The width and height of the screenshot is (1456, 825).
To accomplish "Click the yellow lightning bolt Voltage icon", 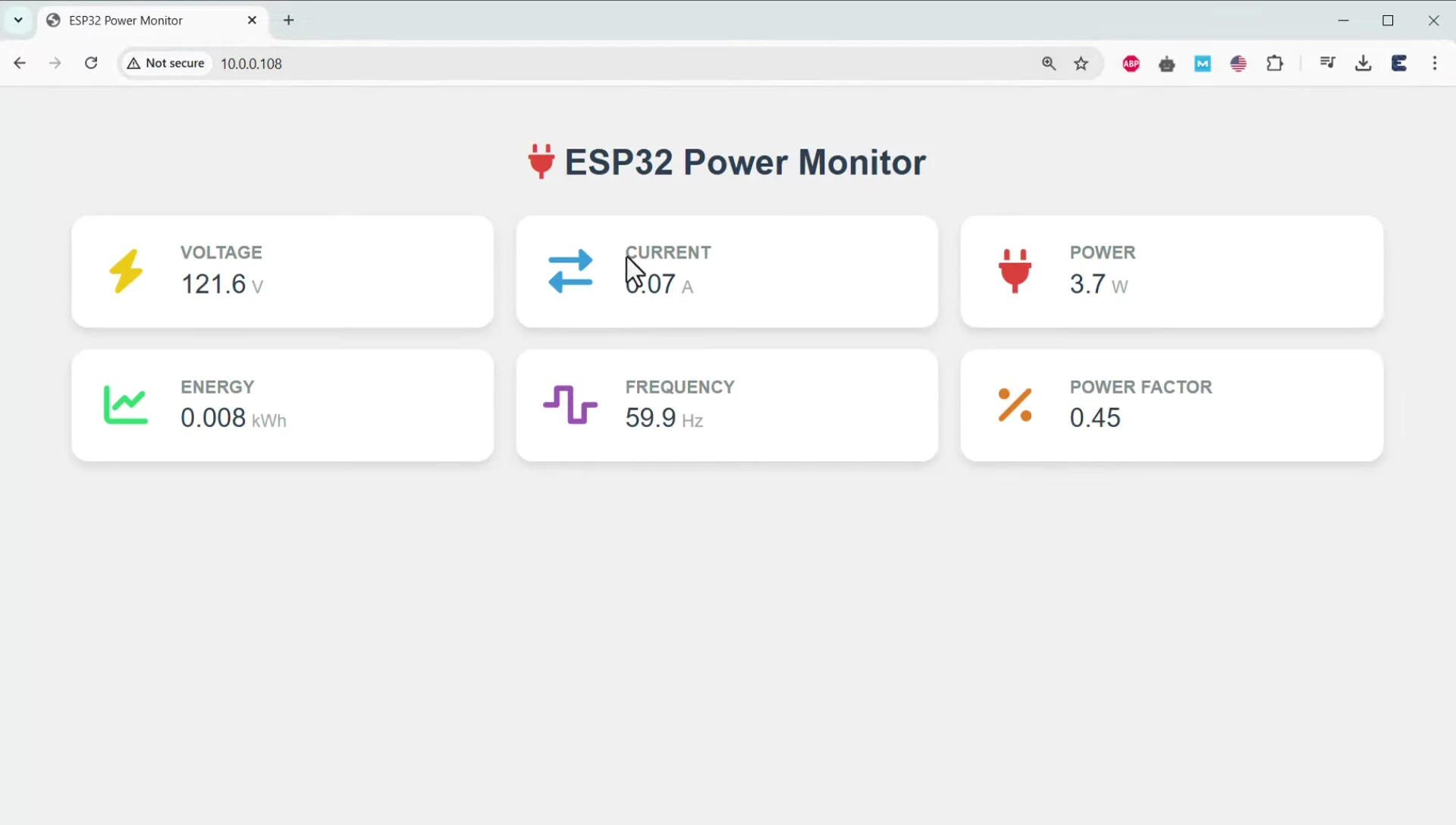I will (126, 271).
